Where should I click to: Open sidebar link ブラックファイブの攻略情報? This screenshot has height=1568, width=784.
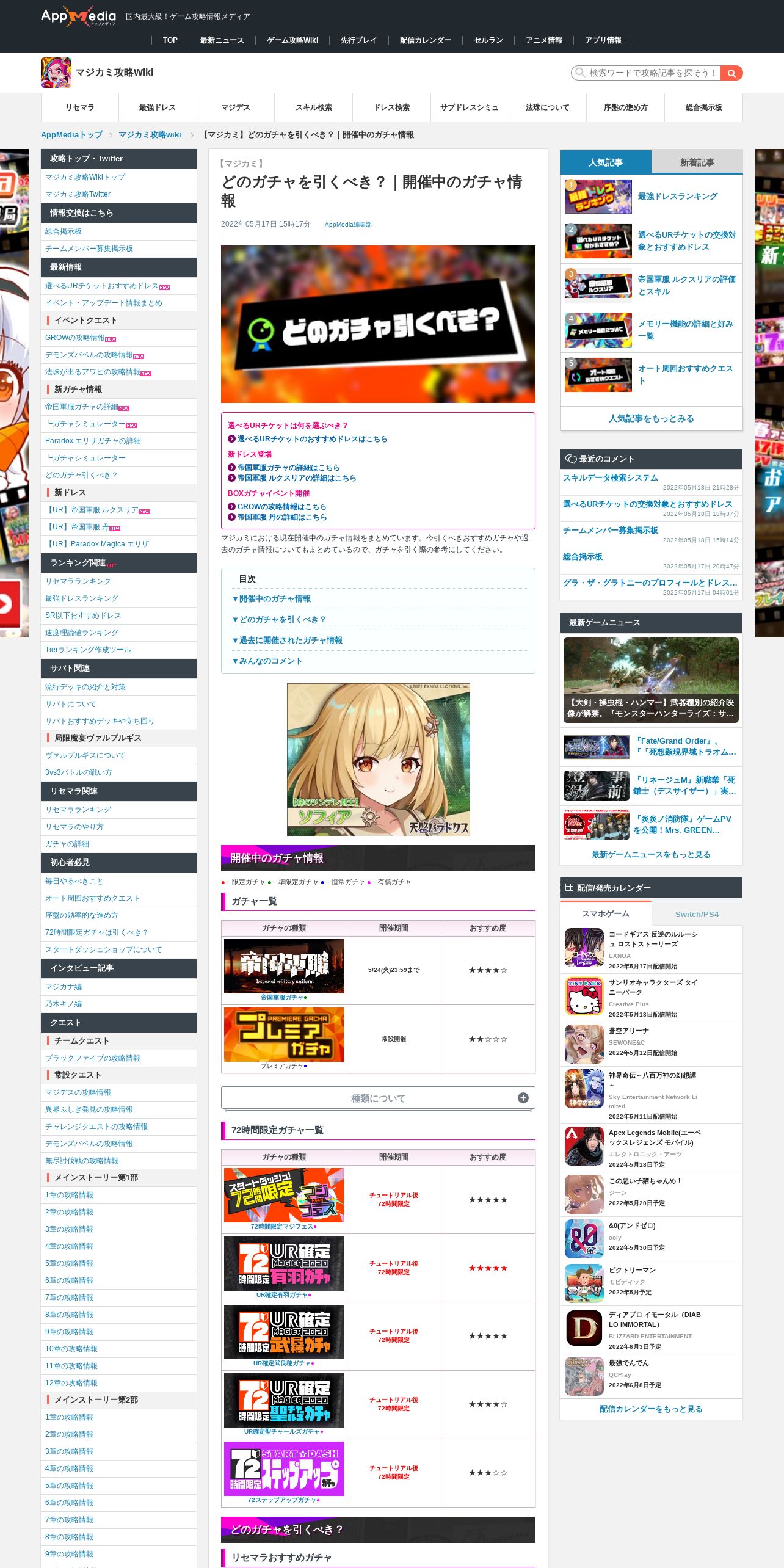93,1058
